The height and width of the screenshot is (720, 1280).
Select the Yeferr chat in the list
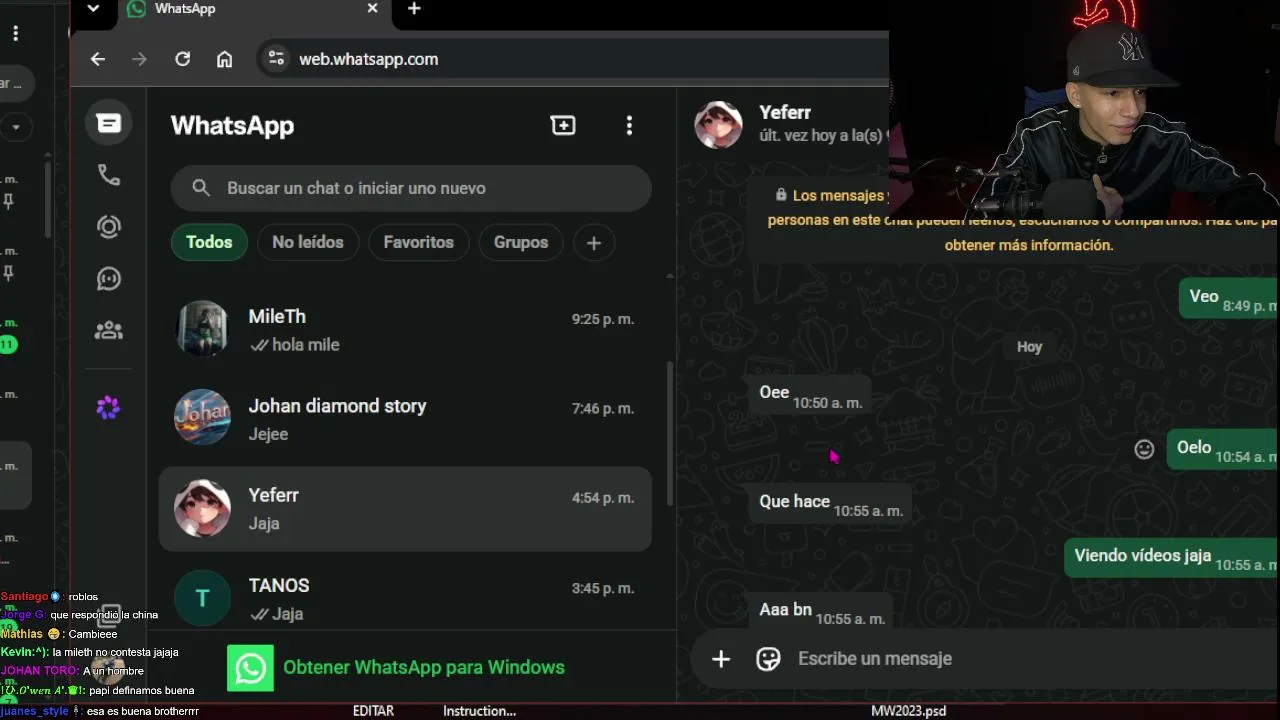coord(405,508)
